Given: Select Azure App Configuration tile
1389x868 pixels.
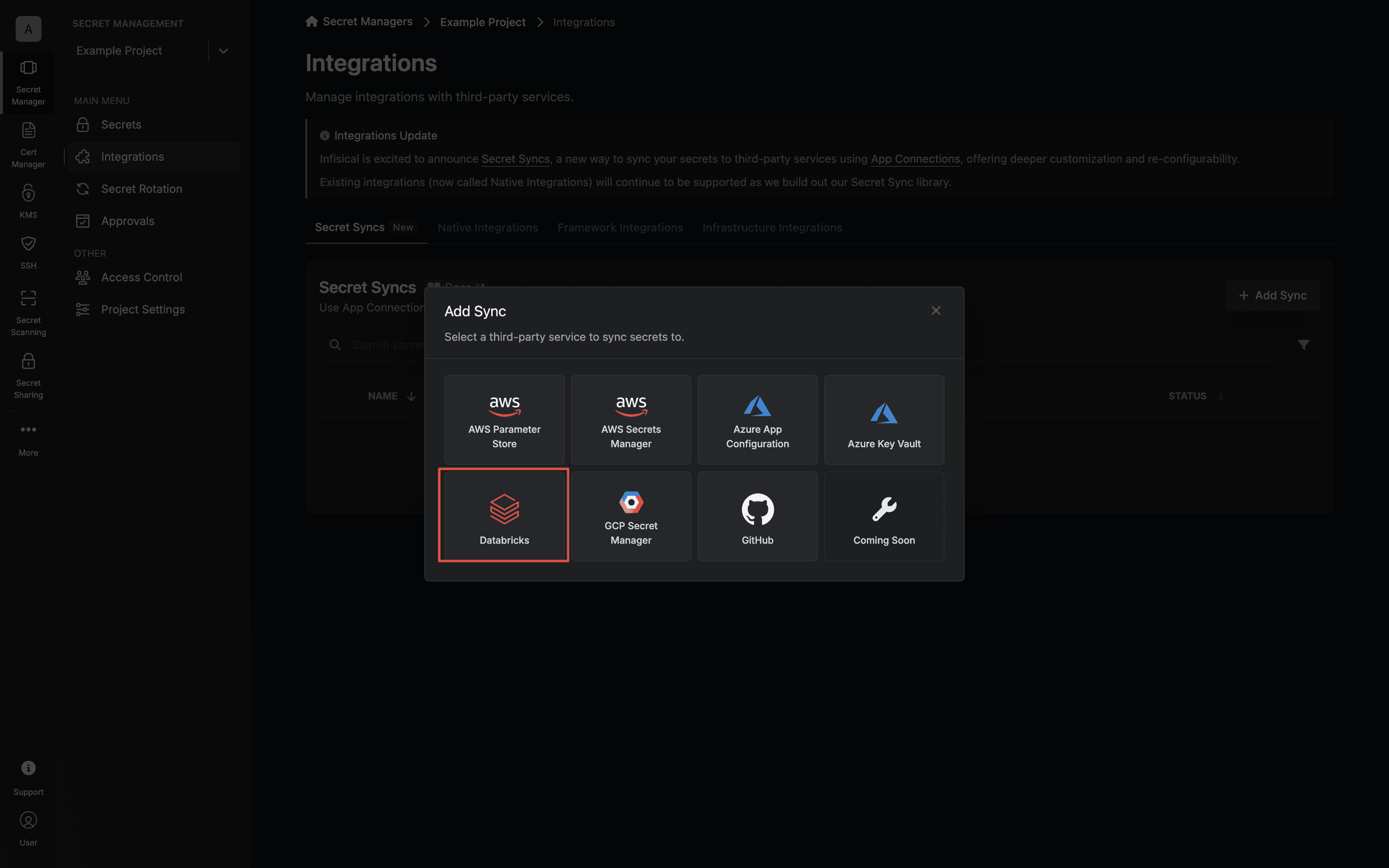Looking at the screenshot, I should 757,420.
